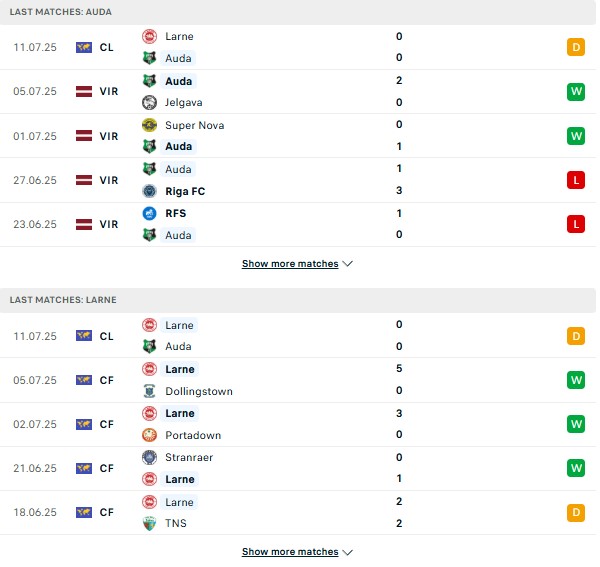Expand Show more matches under Larne list
600x567 pixels.
(x=290, y=552)
